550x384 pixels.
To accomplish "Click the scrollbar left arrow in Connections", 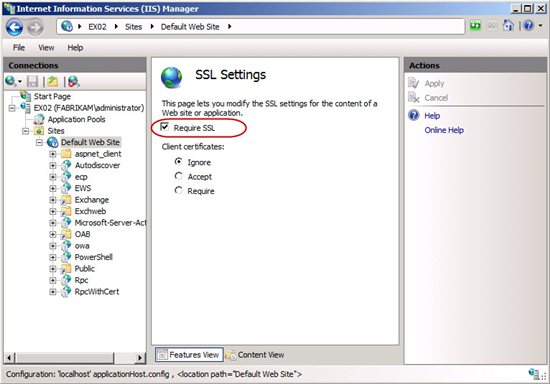I will 9,358.
